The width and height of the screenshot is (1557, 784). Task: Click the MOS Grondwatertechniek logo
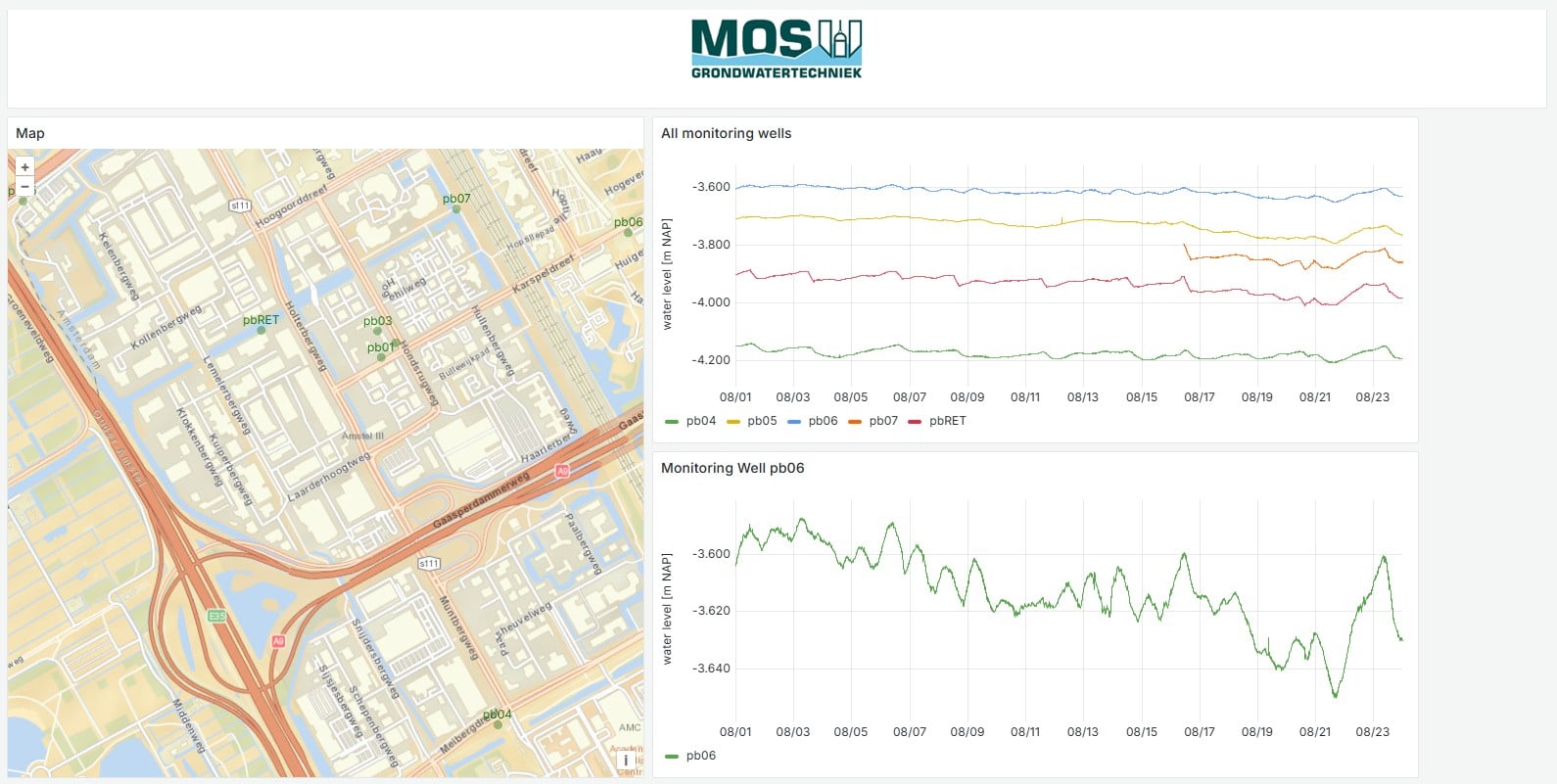[x=777, y=49]
